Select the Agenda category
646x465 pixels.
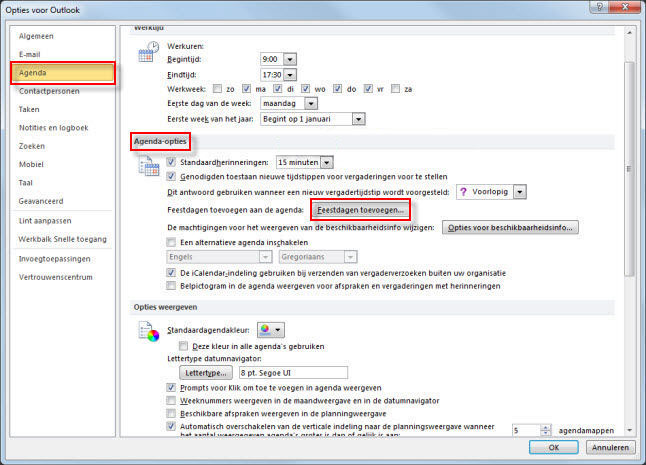[x=63, y=73]
